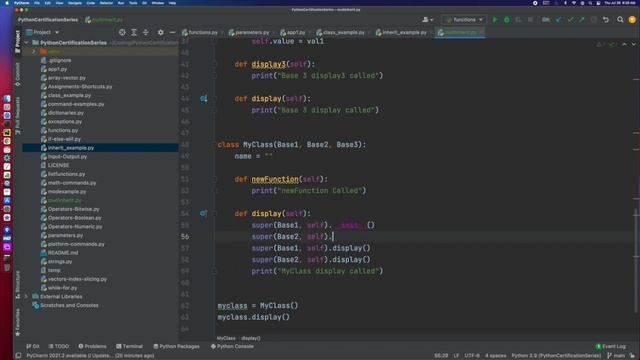Hide the Project panel with minus icon
The width and height of the screenshot is (640, 360).
pyautogui.click(x=172, y=32)
